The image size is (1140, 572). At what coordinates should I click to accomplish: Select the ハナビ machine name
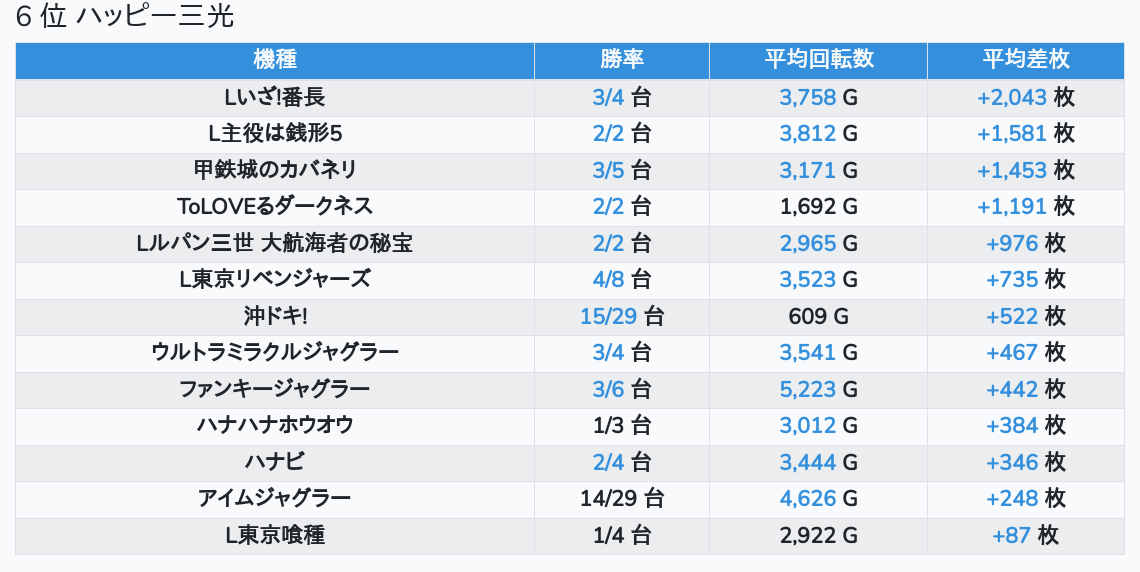[275, 462]
